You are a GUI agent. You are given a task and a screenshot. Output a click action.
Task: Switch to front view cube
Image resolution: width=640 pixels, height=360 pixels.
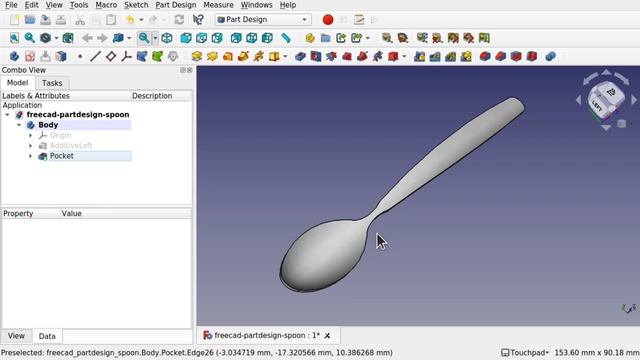(x=186, y=38)
